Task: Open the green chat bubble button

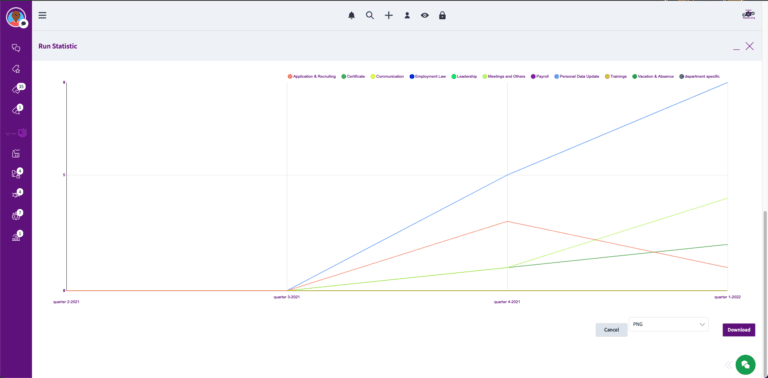Action: tap(745, 364)
